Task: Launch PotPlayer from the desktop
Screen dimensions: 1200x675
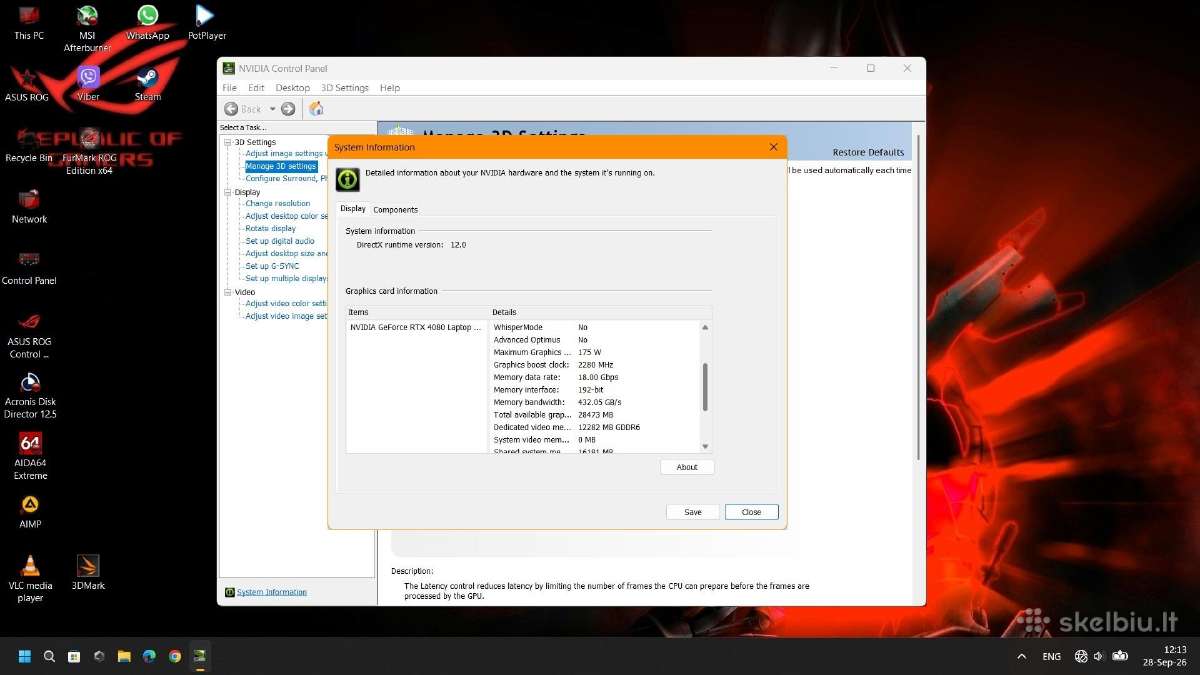Action: (x=206, y=22)
